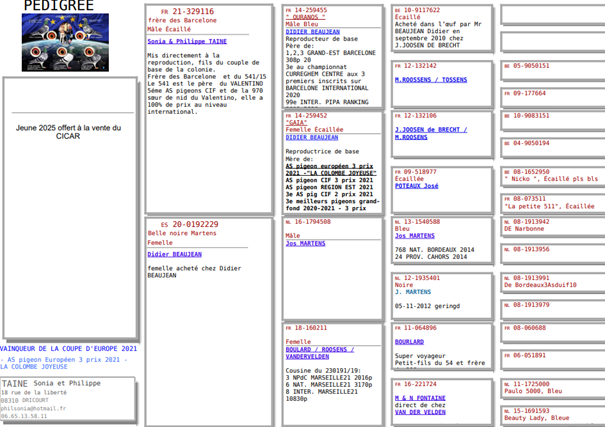Select ring number ES 20-0192229
Screen dimensions: 605x427
pos(189,224)
